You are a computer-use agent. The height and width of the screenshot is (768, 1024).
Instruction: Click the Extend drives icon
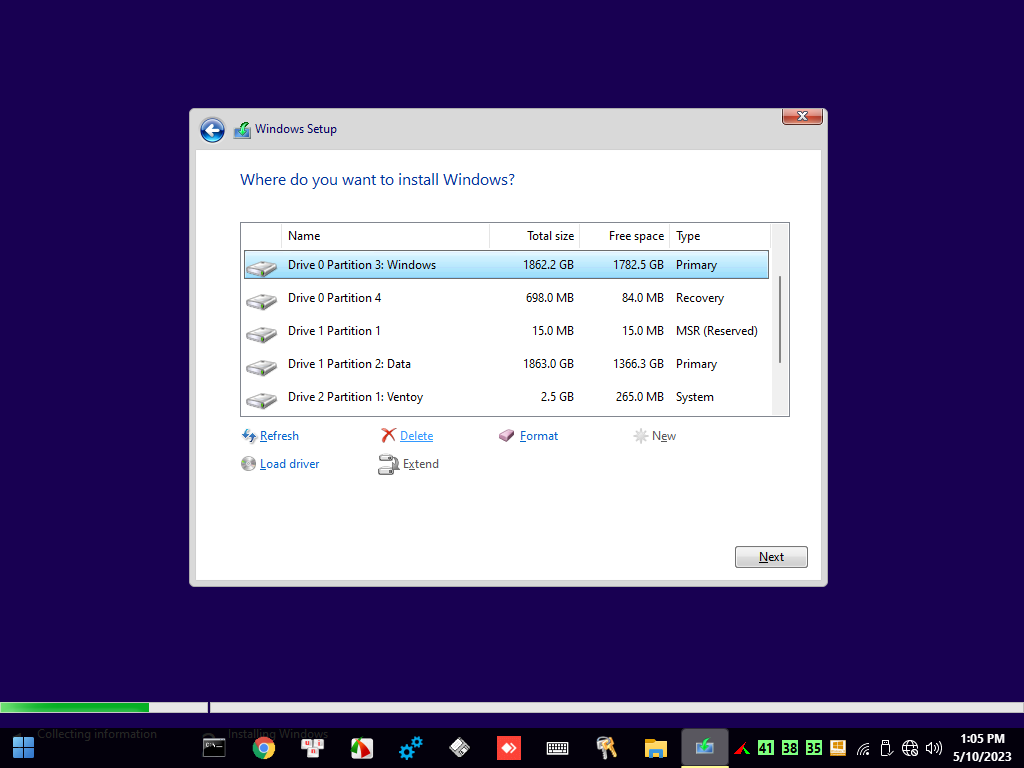point(389,464)
